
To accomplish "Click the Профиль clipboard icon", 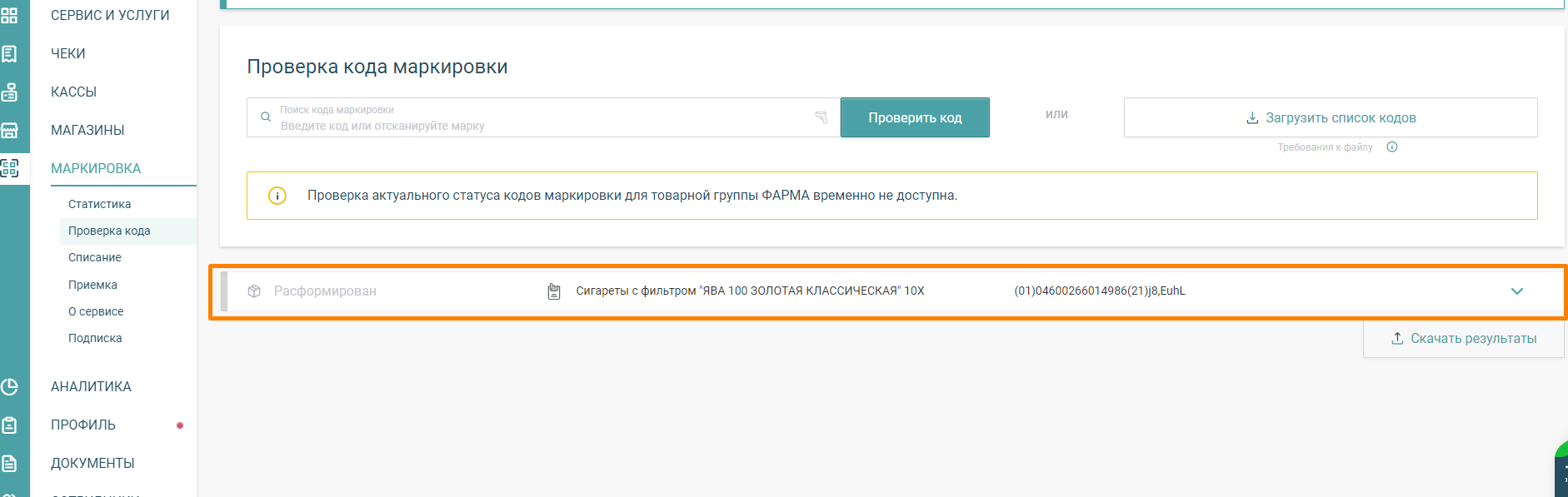I will [x=9, y=425].
